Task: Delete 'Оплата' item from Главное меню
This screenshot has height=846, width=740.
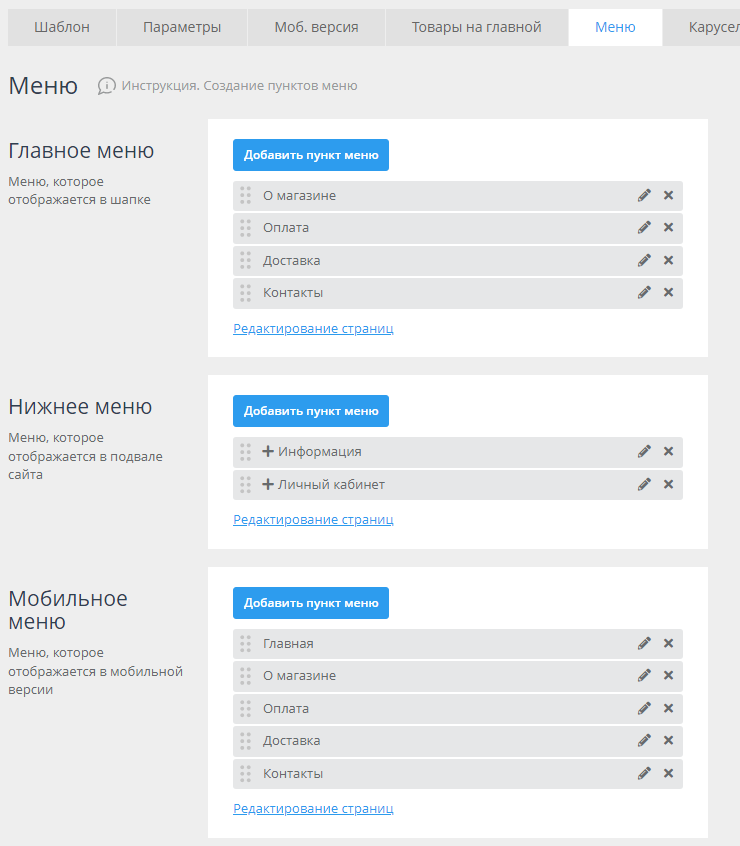Action: [668, 228]
